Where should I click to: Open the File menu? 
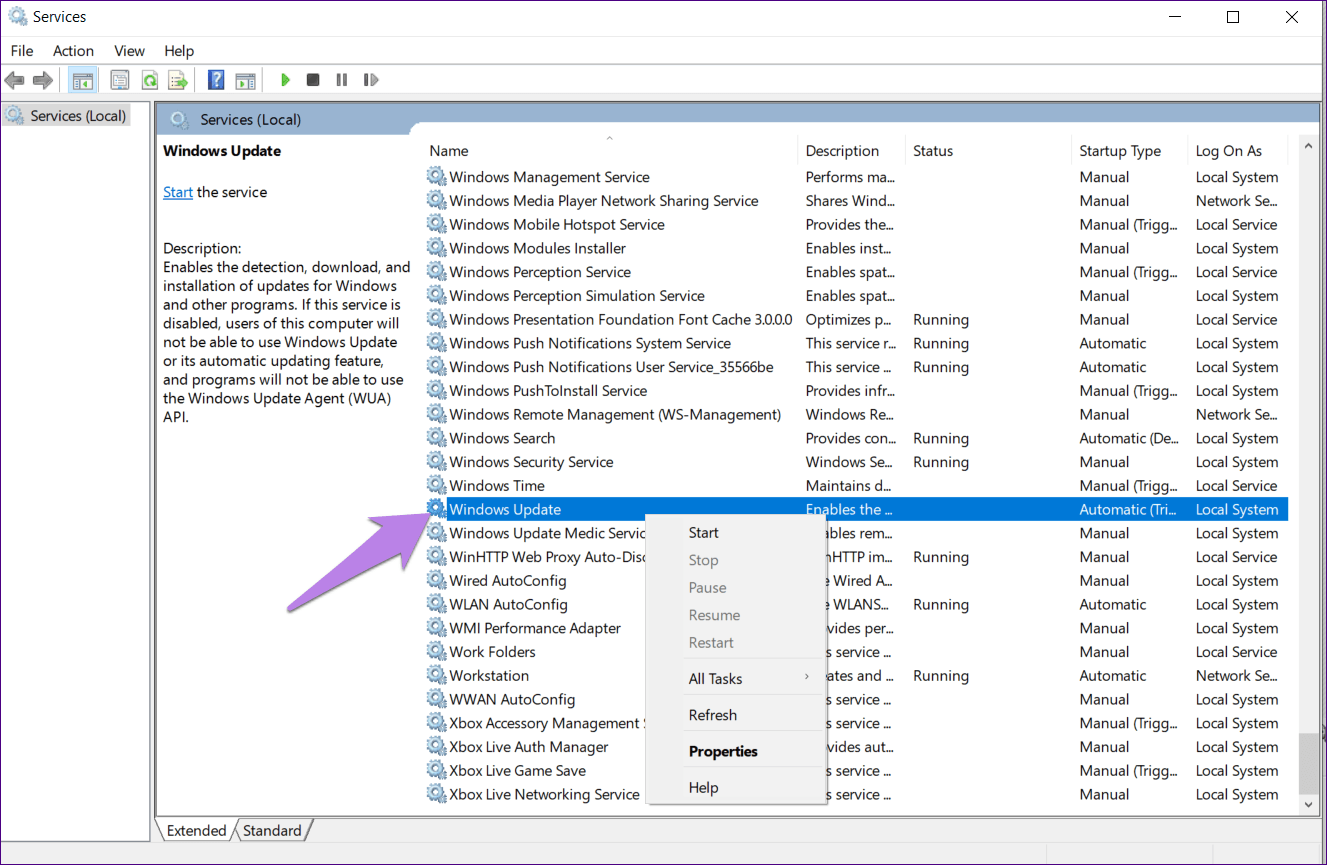pos(22,51)
